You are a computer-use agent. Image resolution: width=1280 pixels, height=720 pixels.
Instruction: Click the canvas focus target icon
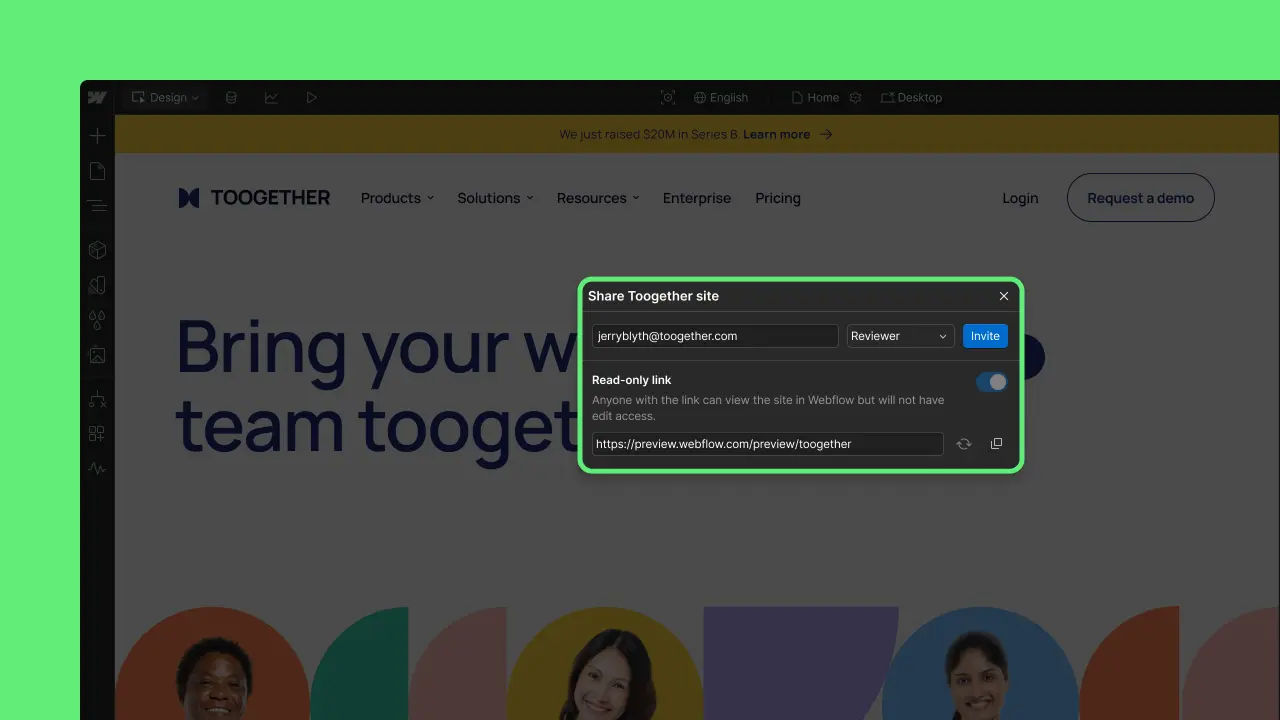pos(668,97)
